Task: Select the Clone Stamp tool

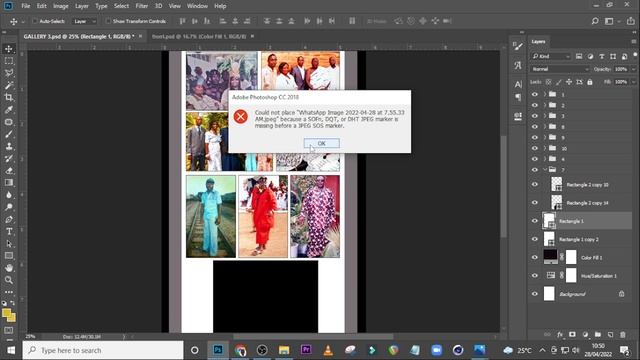Action: coord(9,146)
